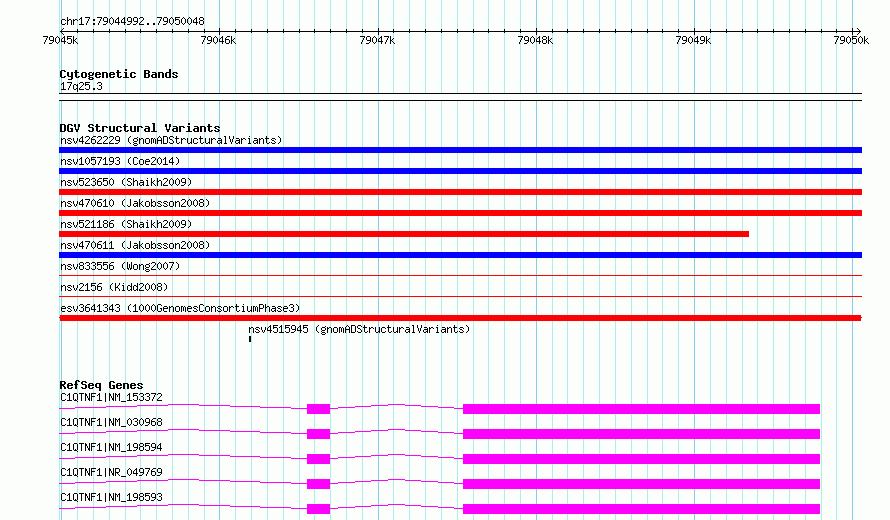
Task: Open the DGV Structural Variants track title
Action: 140,128
